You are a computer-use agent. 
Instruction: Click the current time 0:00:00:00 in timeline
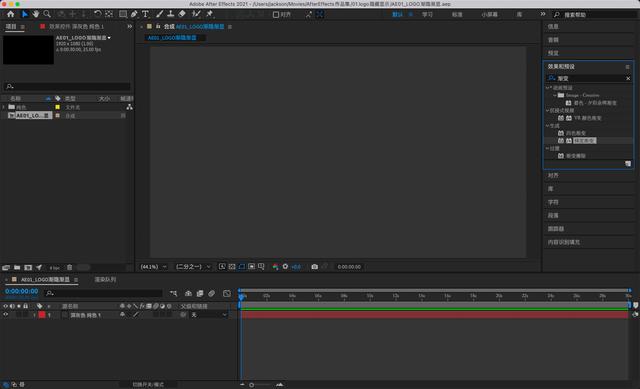click(x=22, y=291)
